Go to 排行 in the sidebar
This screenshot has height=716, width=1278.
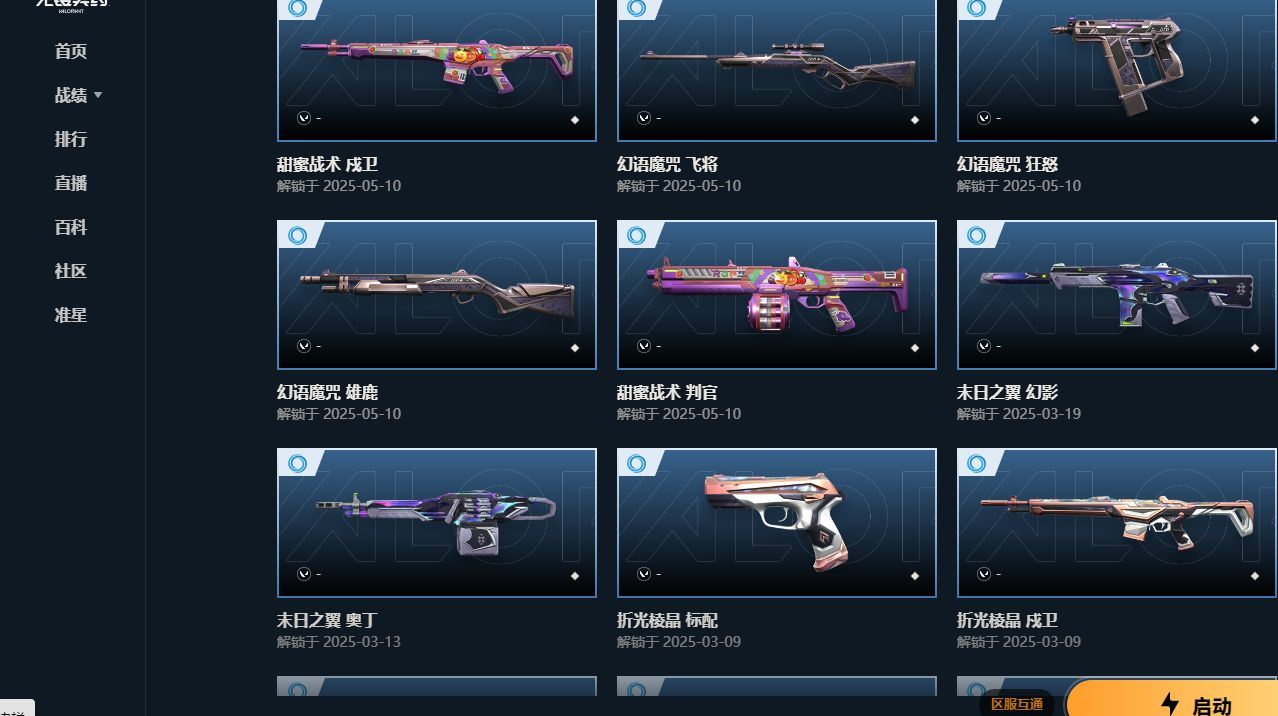[71, 139]
